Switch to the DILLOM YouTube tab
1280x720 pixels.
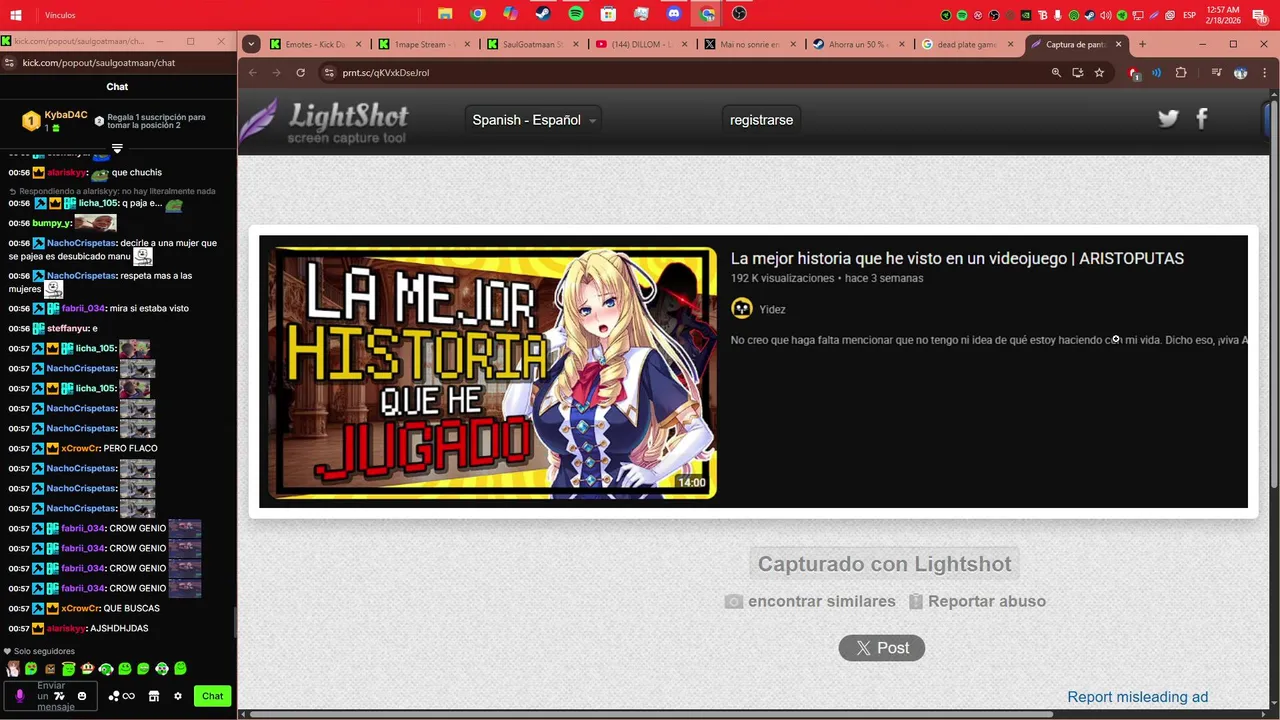tap(640, 44)
